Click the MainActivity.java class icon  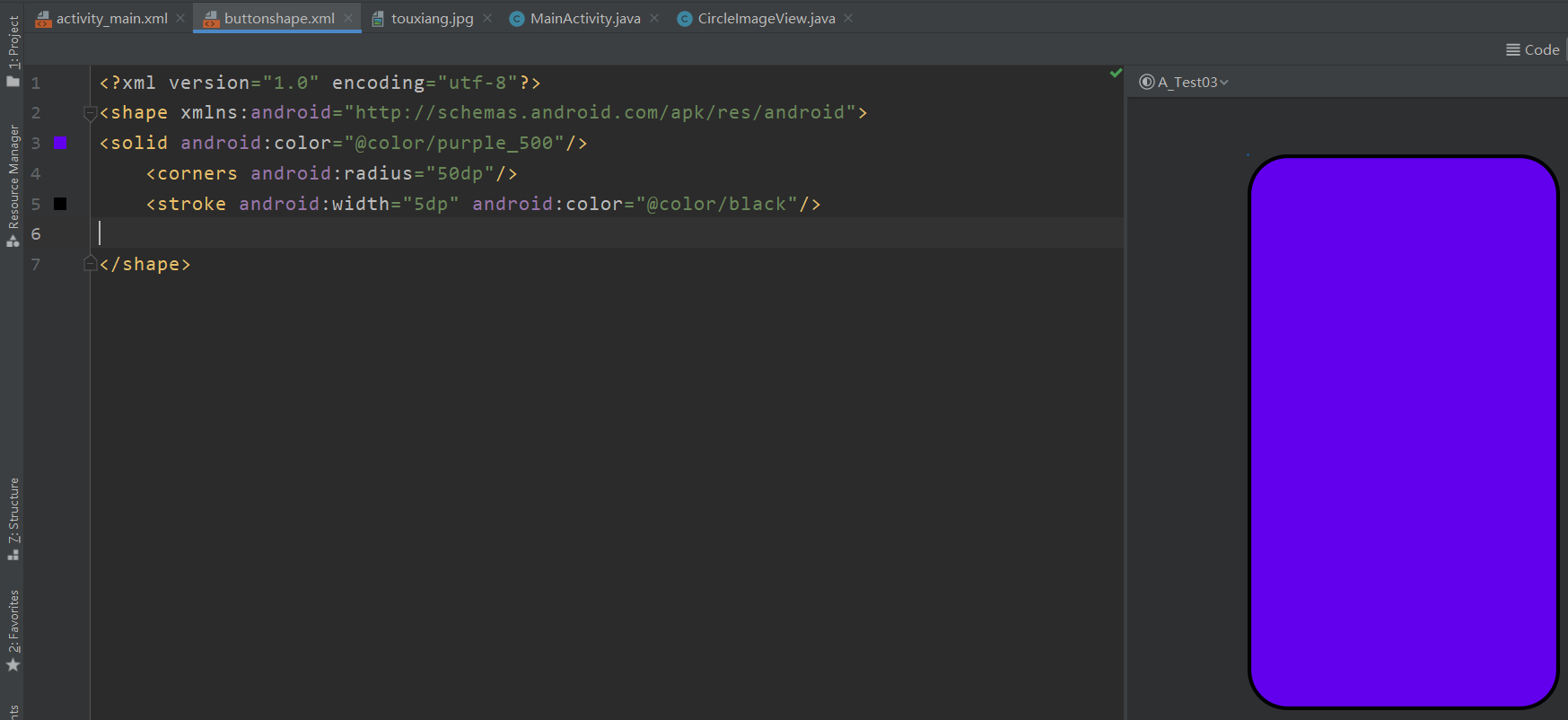tap(517, 19)
